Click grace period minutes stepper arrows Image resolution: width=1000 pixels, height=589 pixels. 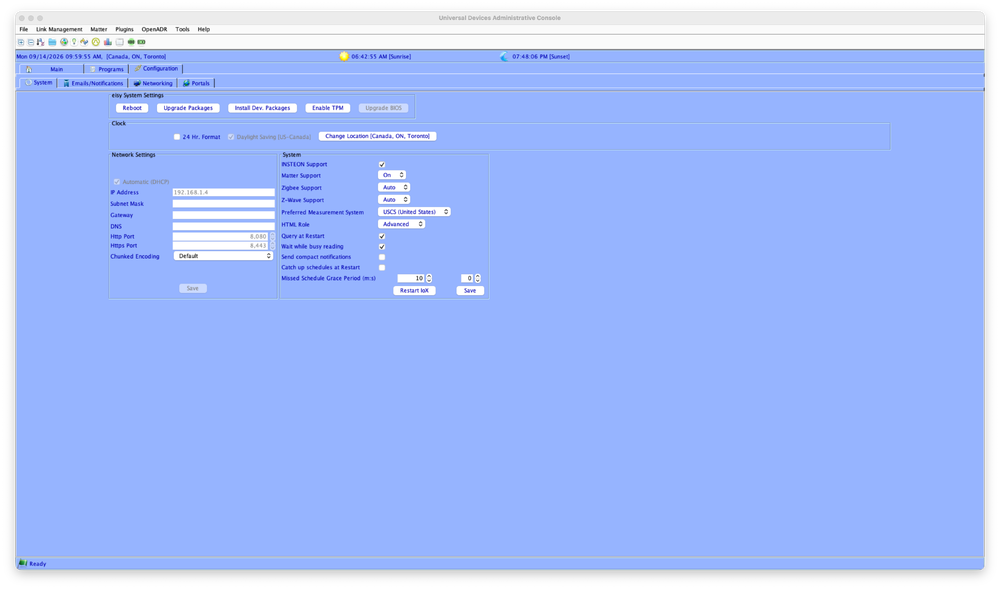[x=429, y=278]
